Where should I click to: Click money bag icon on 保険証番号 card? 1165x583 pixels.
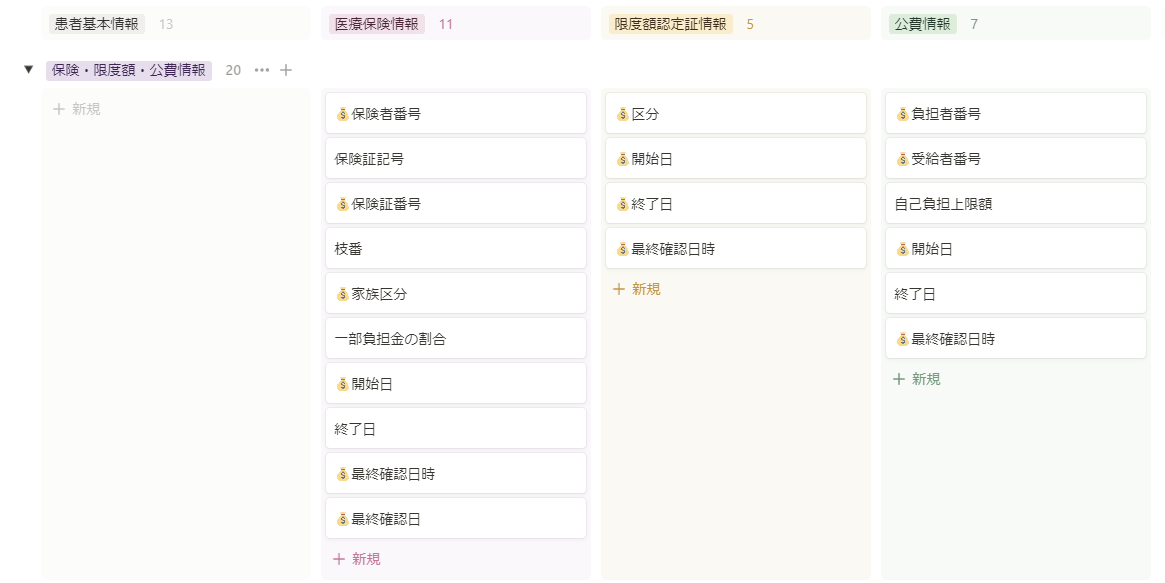click(342, 204)
